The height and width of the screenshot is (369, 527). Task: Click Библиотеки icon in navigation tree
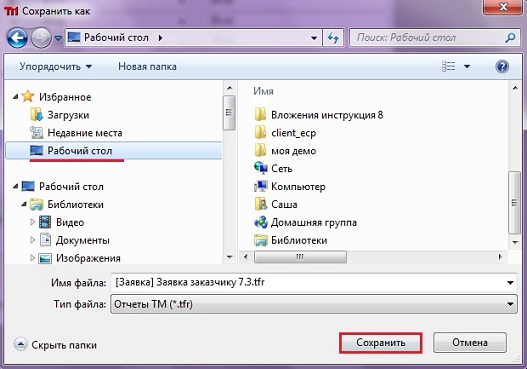coord(36,204)
